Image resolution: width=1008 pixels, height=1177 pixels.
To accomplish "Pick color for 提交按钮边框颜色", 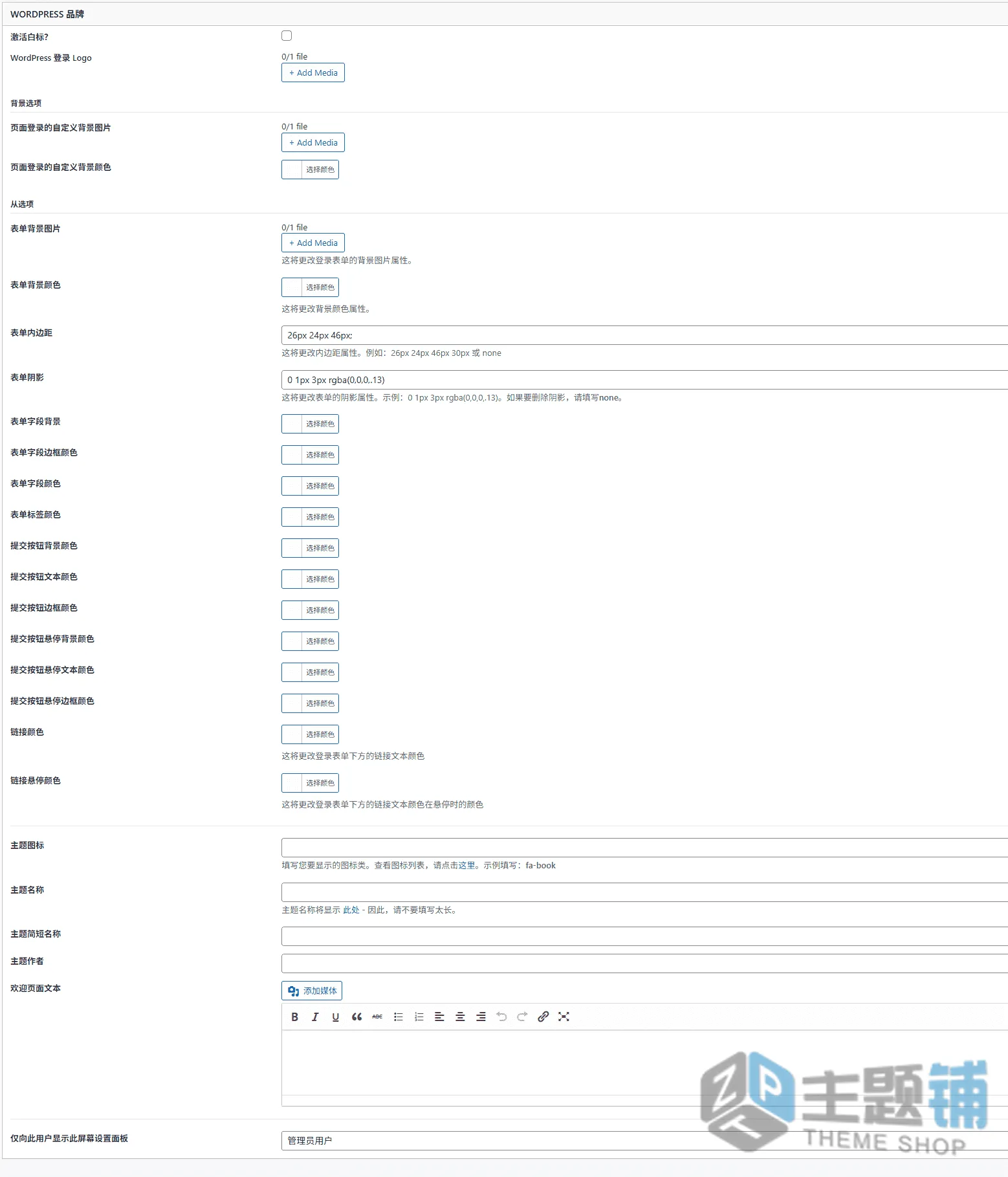I will pos(310,610).
